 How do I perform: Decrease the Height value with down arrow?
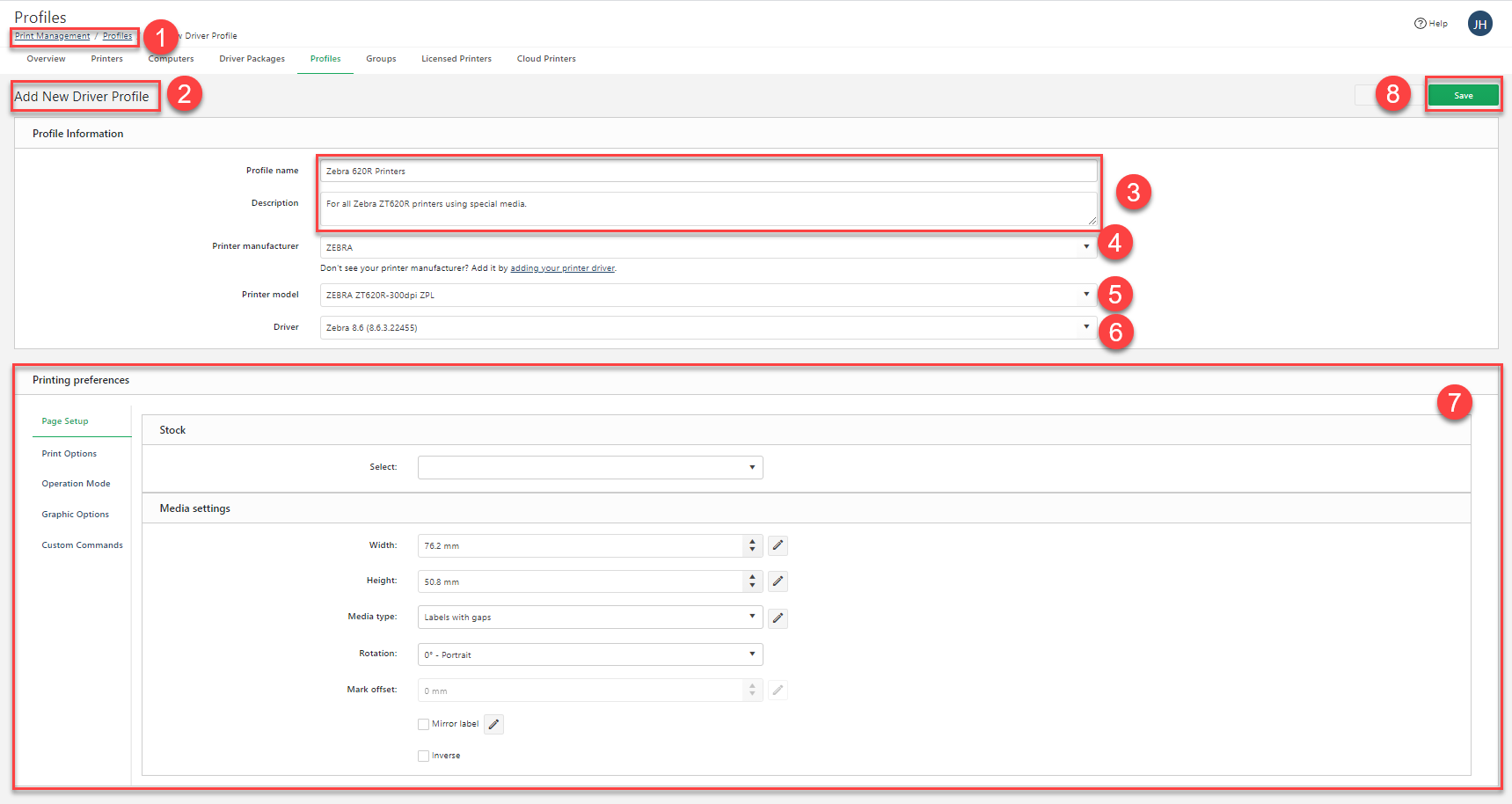tap(752, 586)
